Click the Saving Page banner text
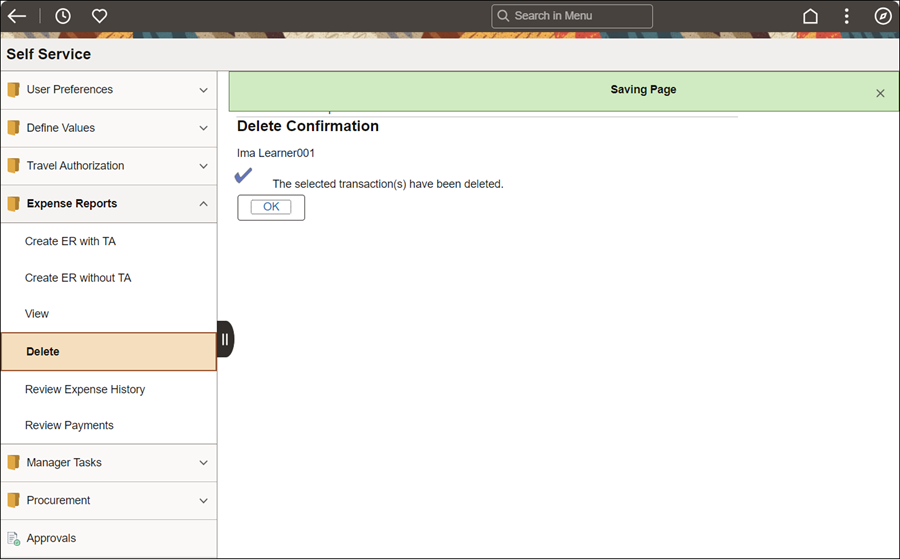Viewport: 900px width, 559px height. (643, 90)
